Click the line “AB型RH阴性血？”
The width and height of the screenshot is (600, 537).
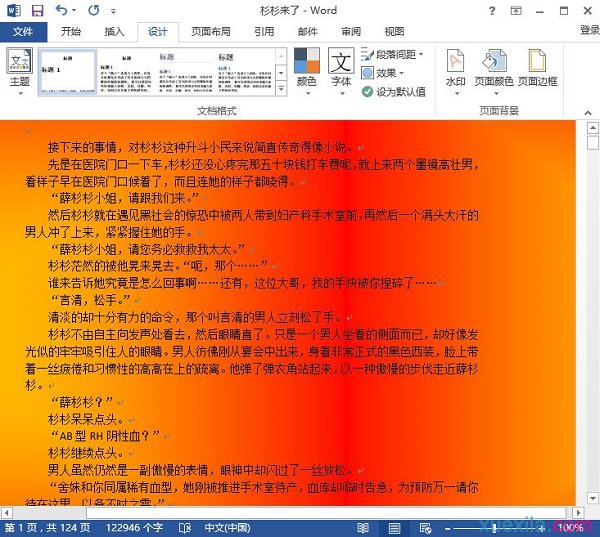(104, 436)
